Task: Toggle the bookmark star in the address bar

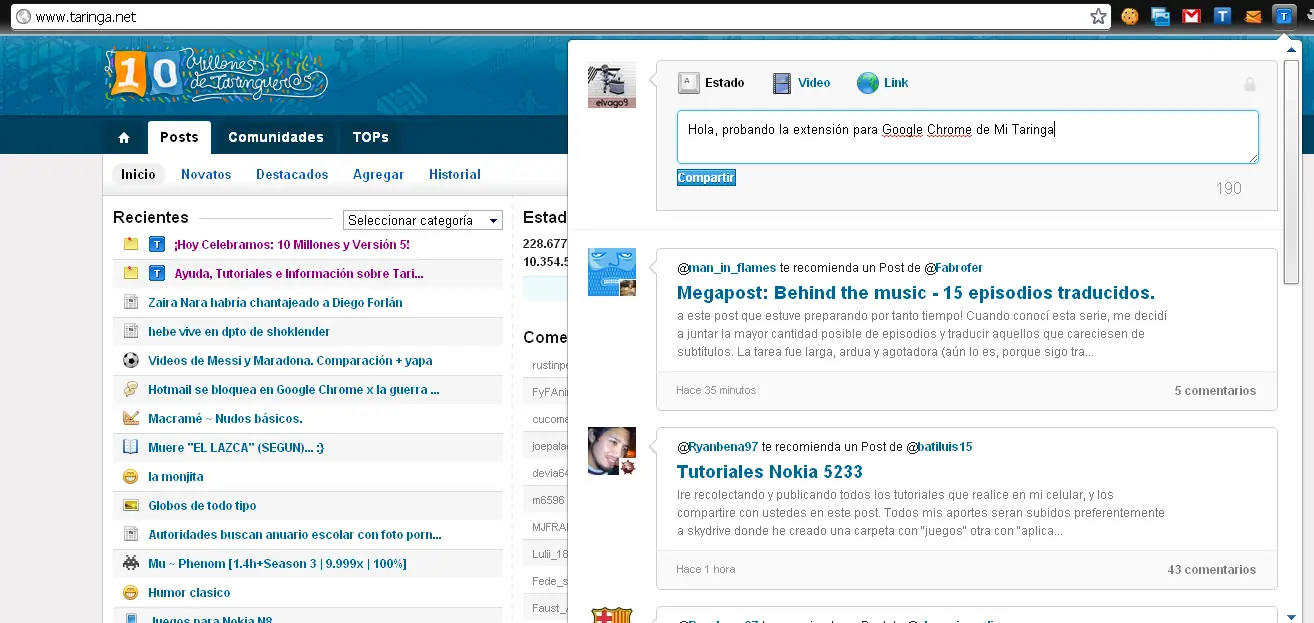Action: pos(1097,16)
